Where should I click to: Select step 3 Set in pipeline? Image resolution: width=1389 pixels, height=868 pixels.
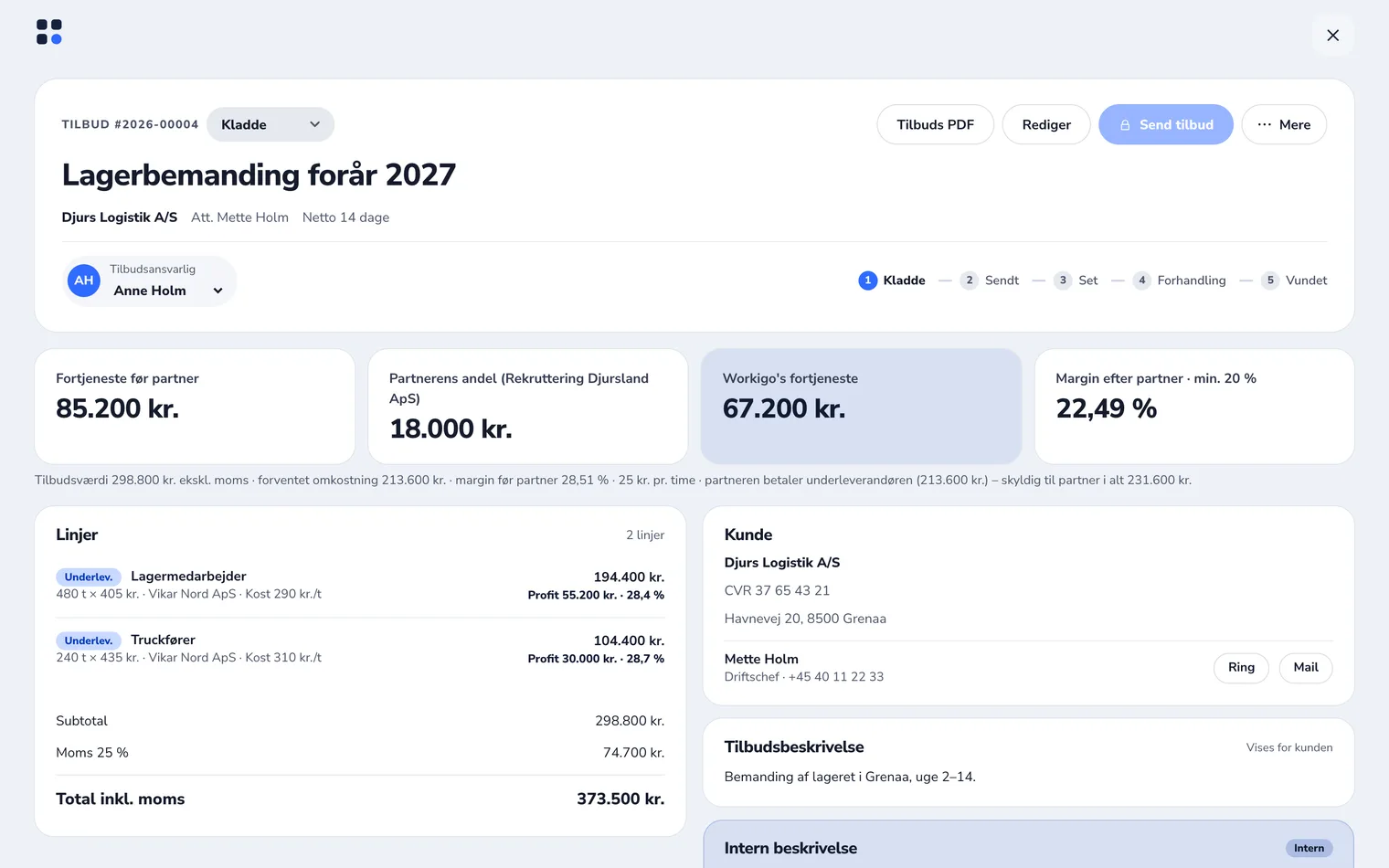pos(1076,281)
